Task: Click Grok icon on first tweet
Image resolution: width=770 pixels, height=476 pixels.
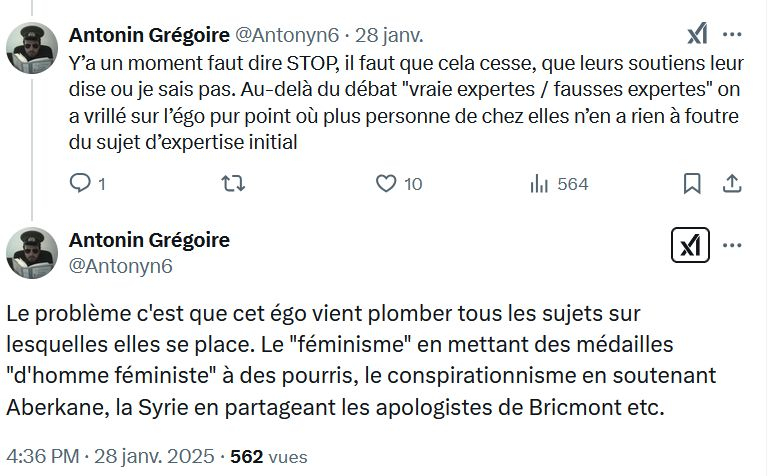Action: 697,34
